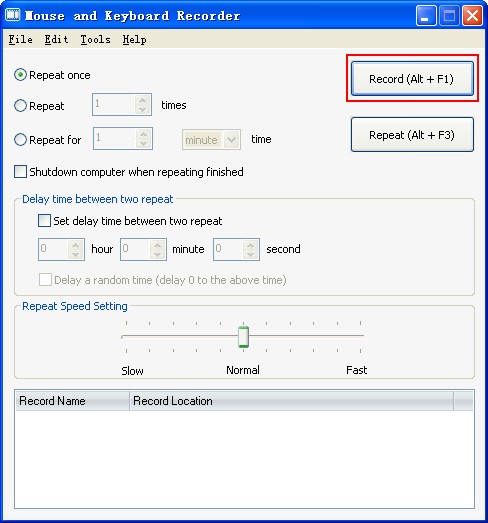The image size is (488, 523).
Task: Minimize the Mouse and Keyboard Recorder window
Action: pyautogui.click(x=426, y=16)
